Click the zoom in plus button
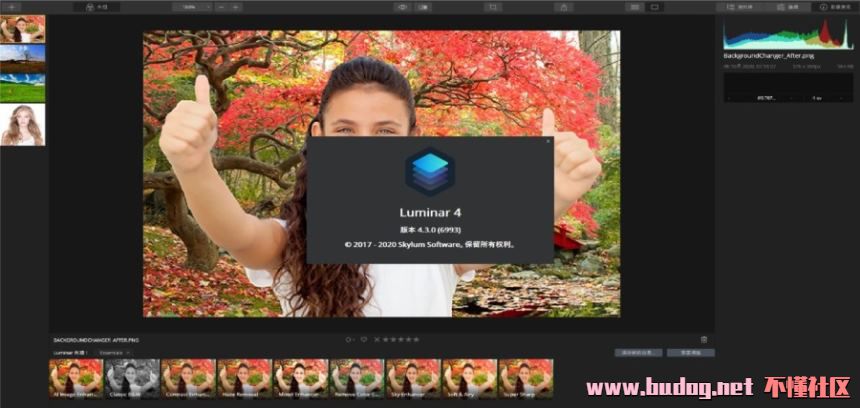This screenshot has width=860, height=408. click(235, 7)
